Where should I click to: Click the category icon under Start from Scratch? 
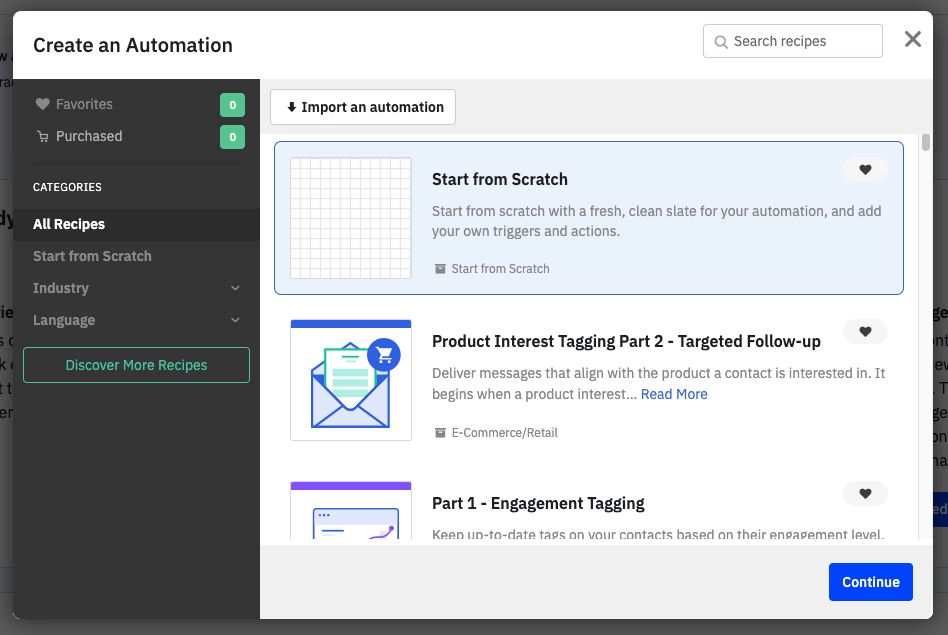440,269
